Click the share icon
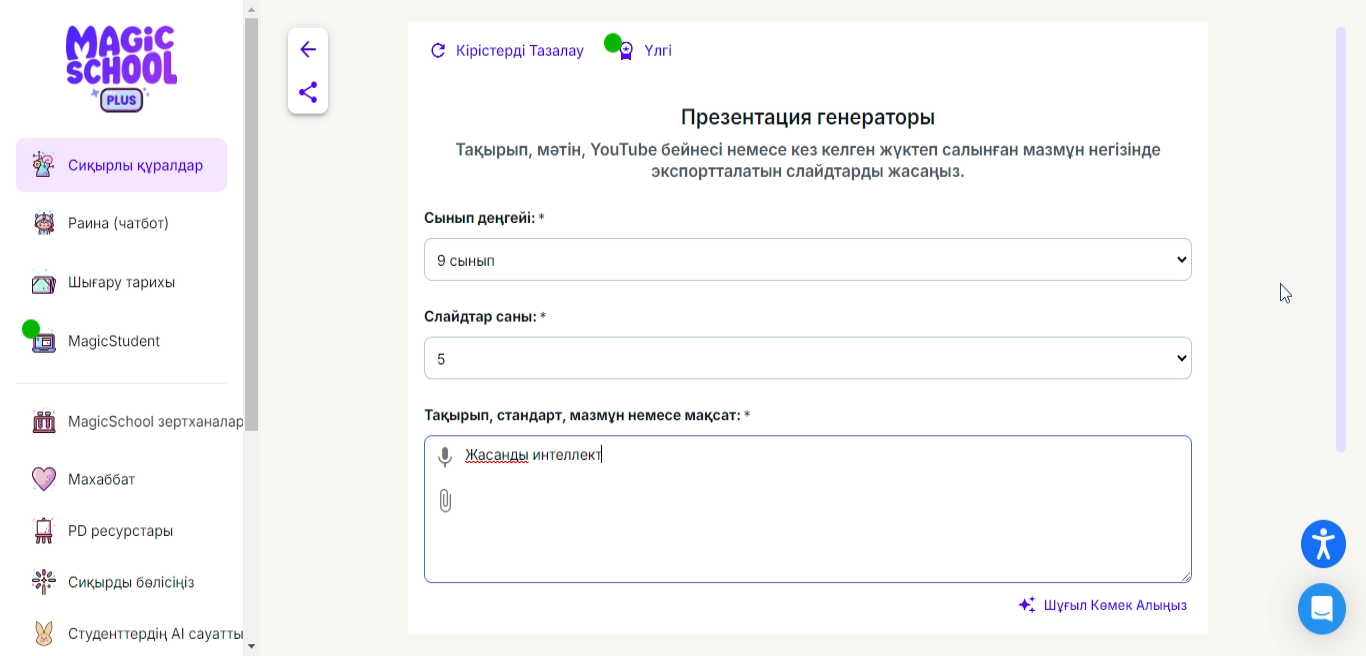Screen dimensions: 1366x656 (x=308, y=92)
